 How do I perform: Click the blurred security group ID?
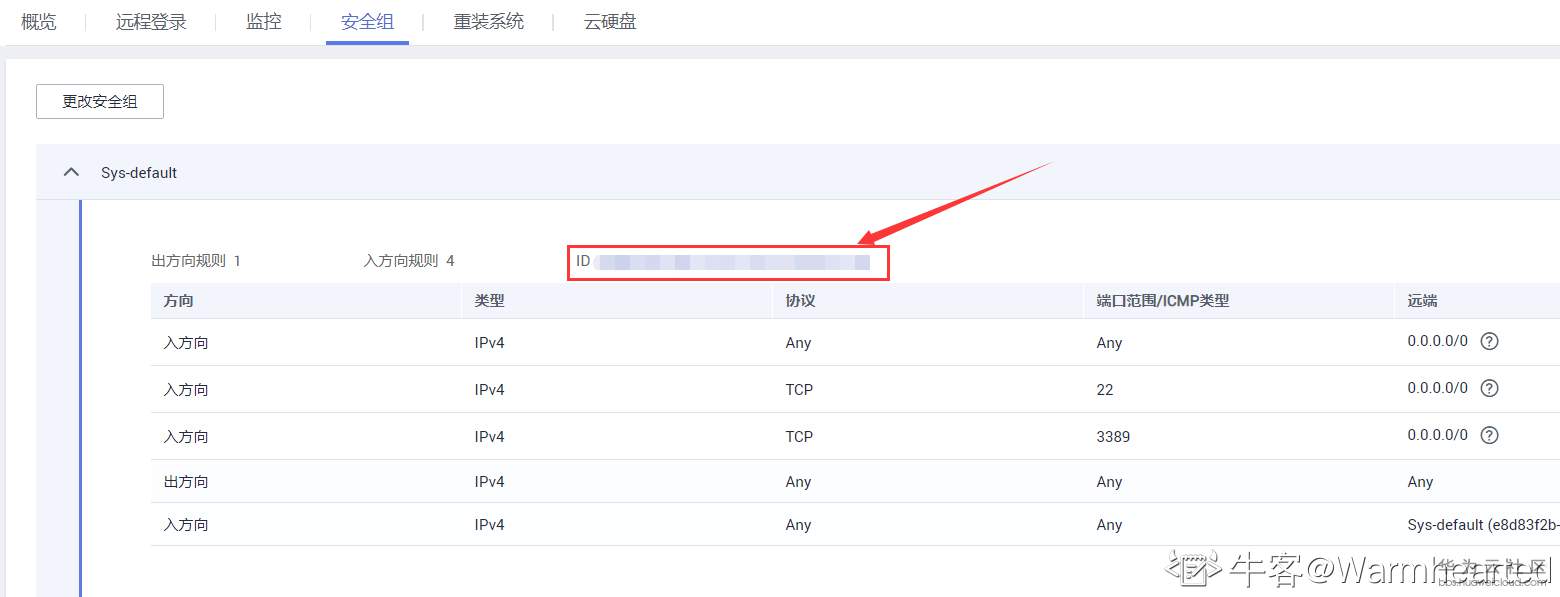(732, 262)
